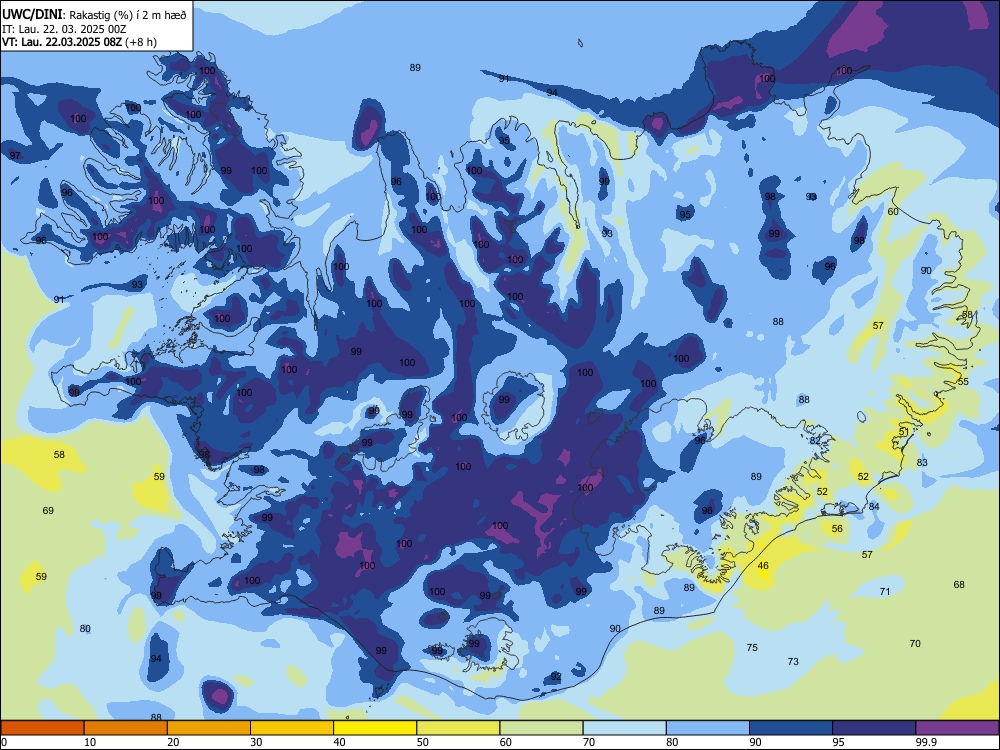1000x750 pixels.
Task: Click the '50' legend tick label
Action: 423,742
